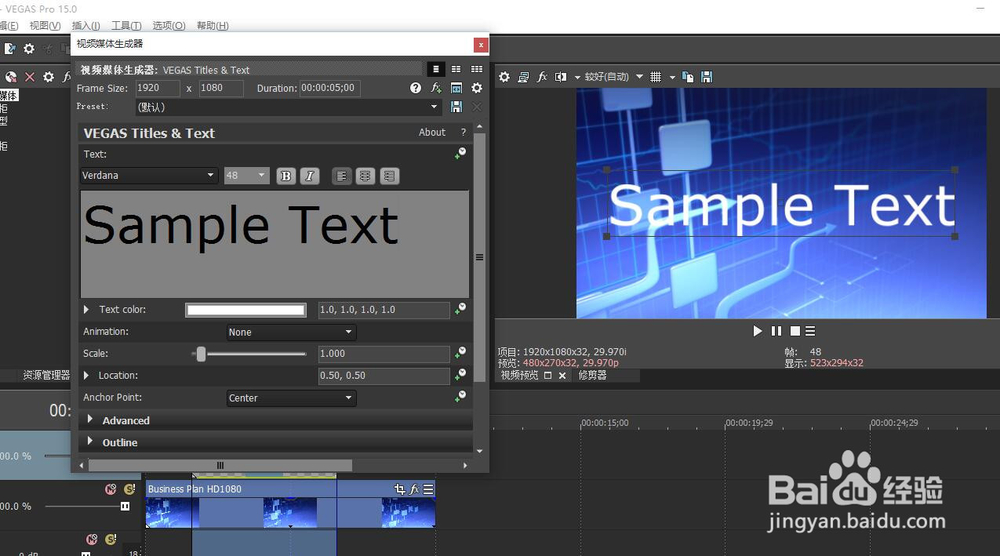Click the white Text color swatch

246,310
